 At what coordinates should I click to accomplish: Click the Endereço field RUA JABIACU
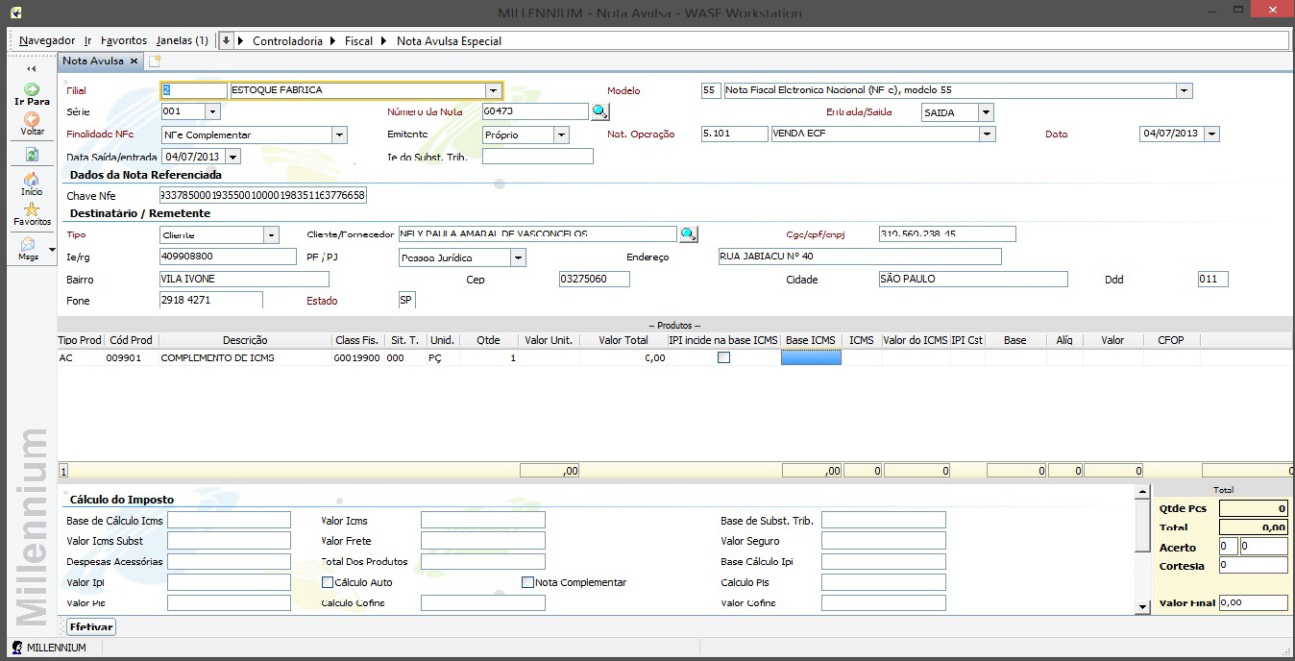859,257
